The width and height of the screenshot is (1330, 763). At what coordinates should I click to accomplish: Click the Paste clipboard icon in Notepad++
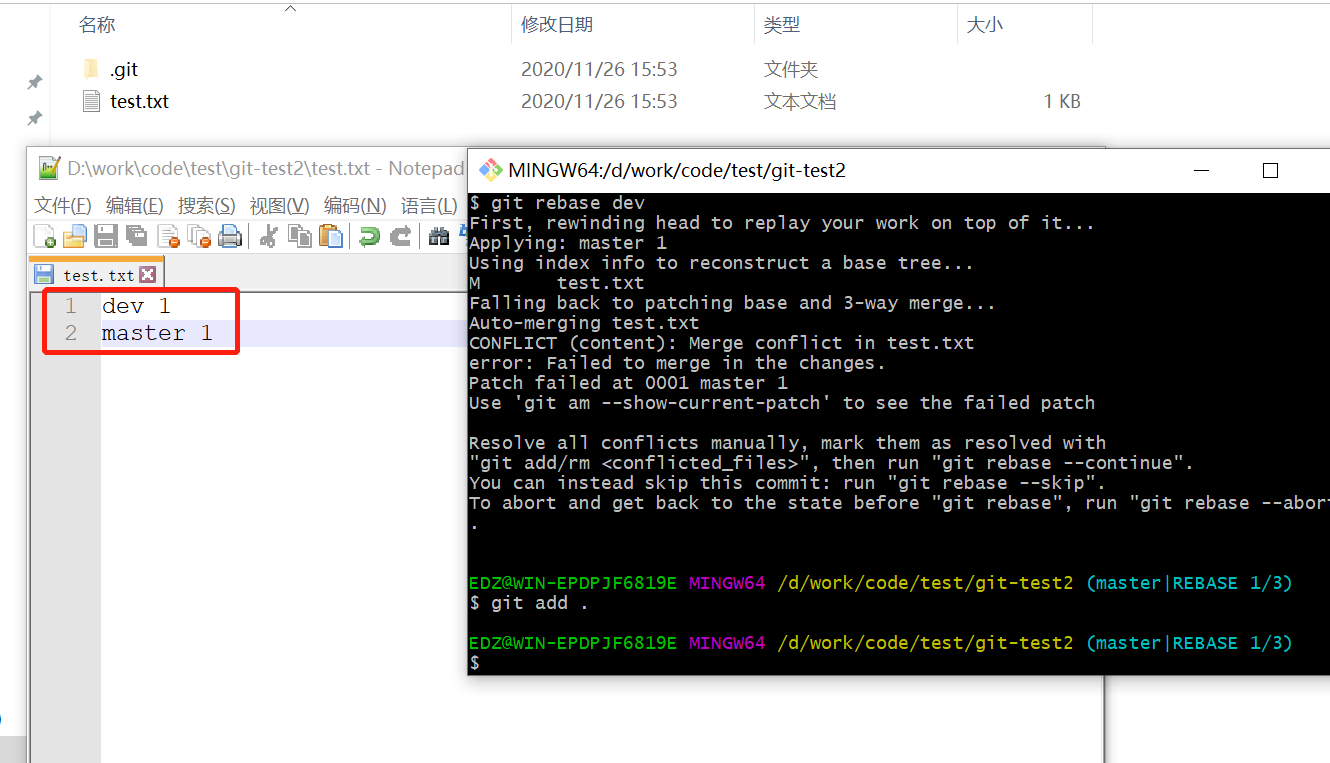click(331, 236)
